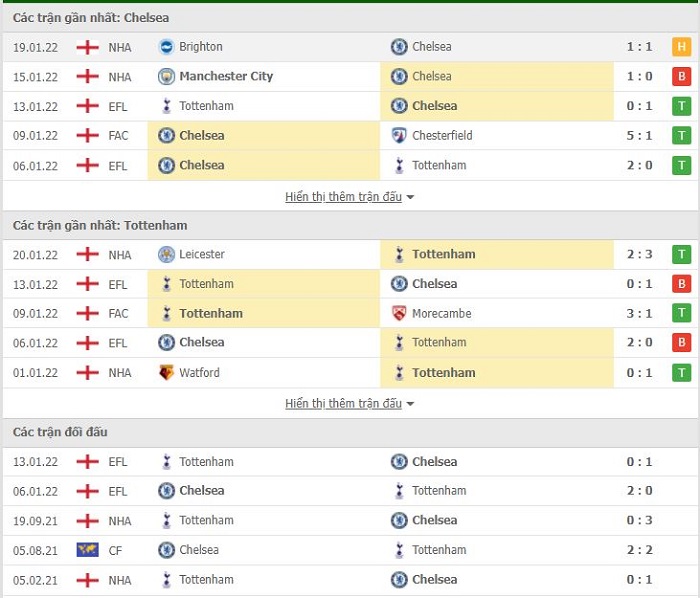The image size is (700, 598).
Task: Click the world flag icon for CF match
Action: [x=88, y=550]
